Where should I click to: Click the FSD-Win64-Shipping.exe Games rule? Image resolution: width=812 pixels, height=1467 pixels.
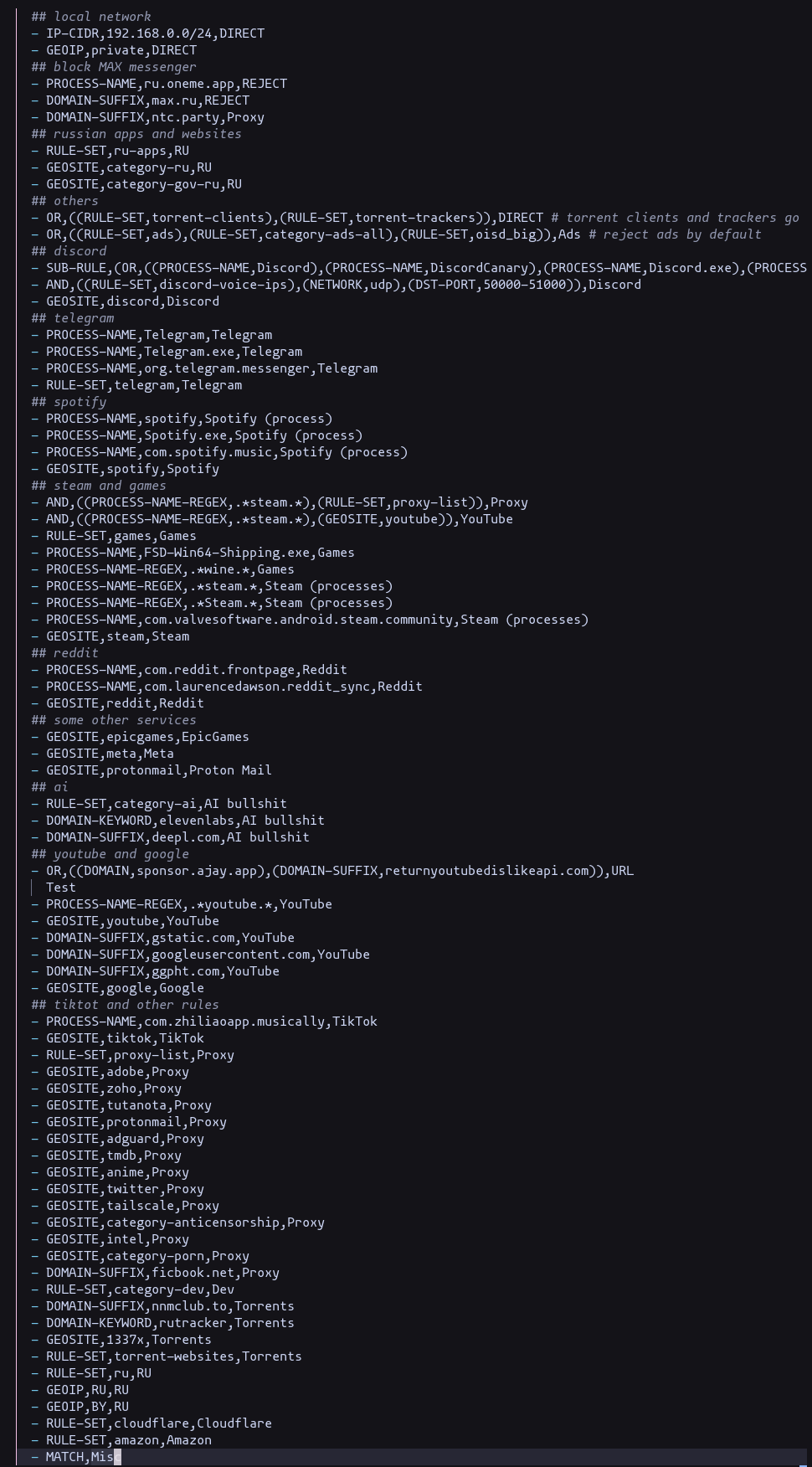point(200,553)
